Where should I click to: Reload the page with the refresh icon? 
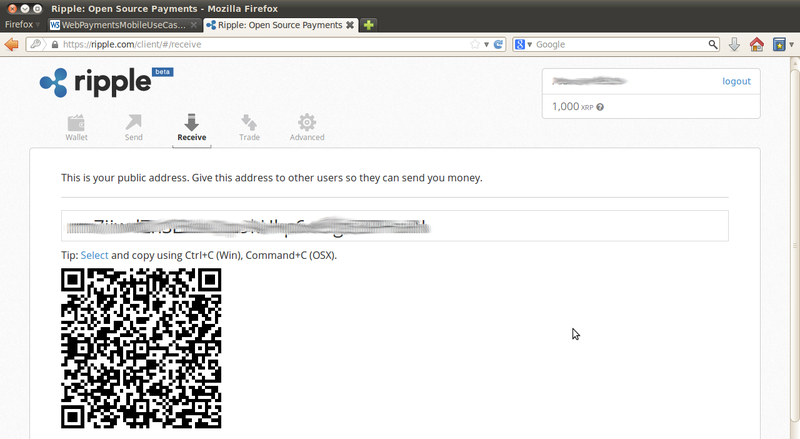pyautogui.click(x=498, y=44)
